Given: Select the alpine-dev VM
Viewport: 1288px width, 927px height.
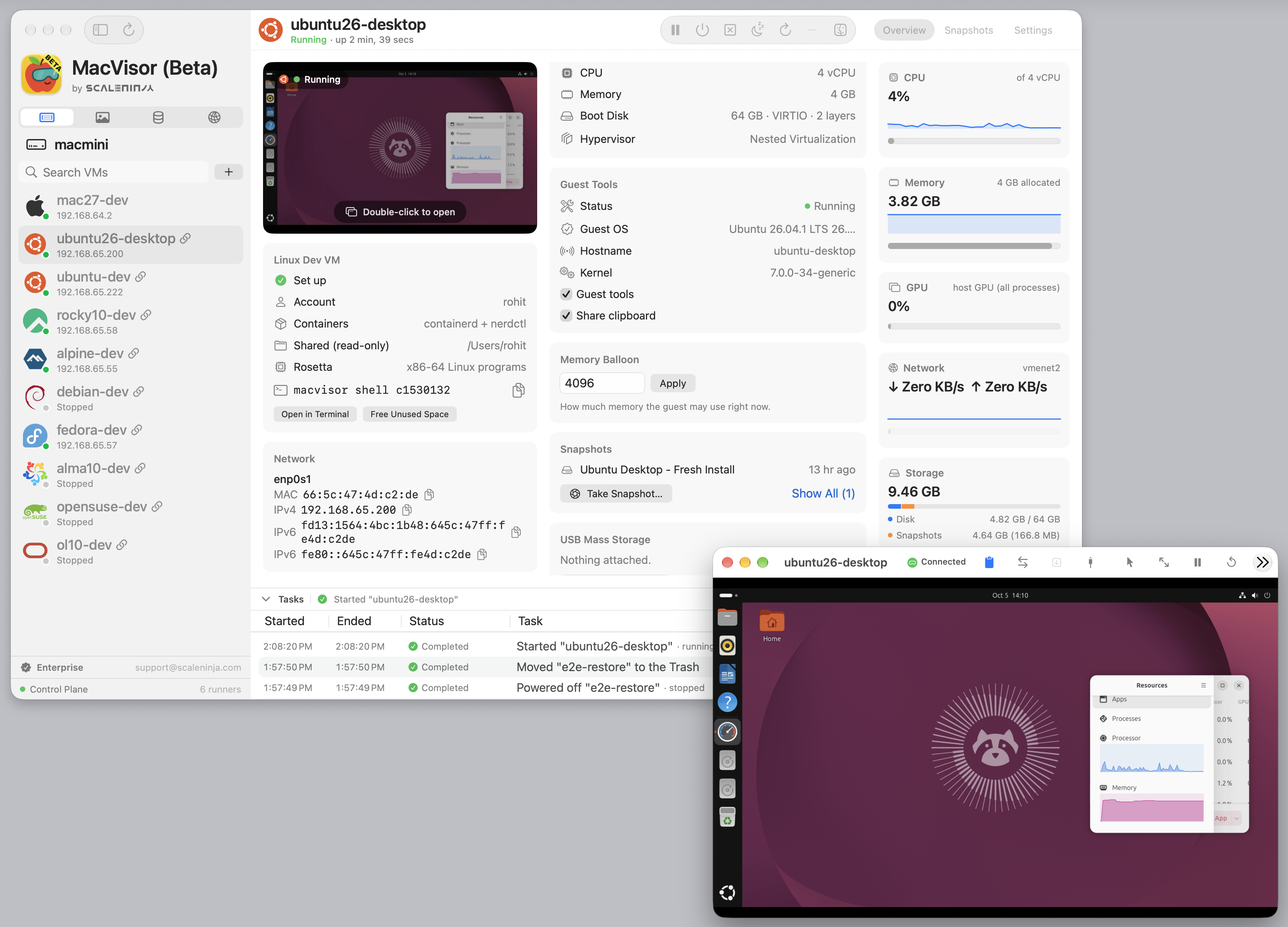Looking at the screenshot, I should 131,360.
